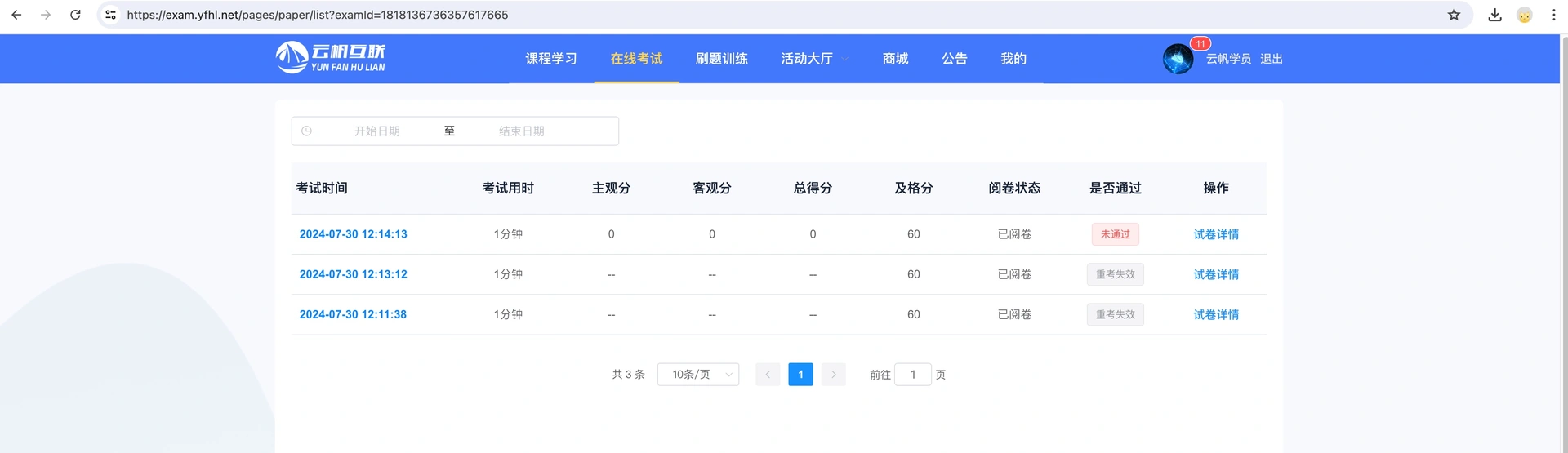Open 刷题训练 menu item
The image size is (1568, 453).
722,59
